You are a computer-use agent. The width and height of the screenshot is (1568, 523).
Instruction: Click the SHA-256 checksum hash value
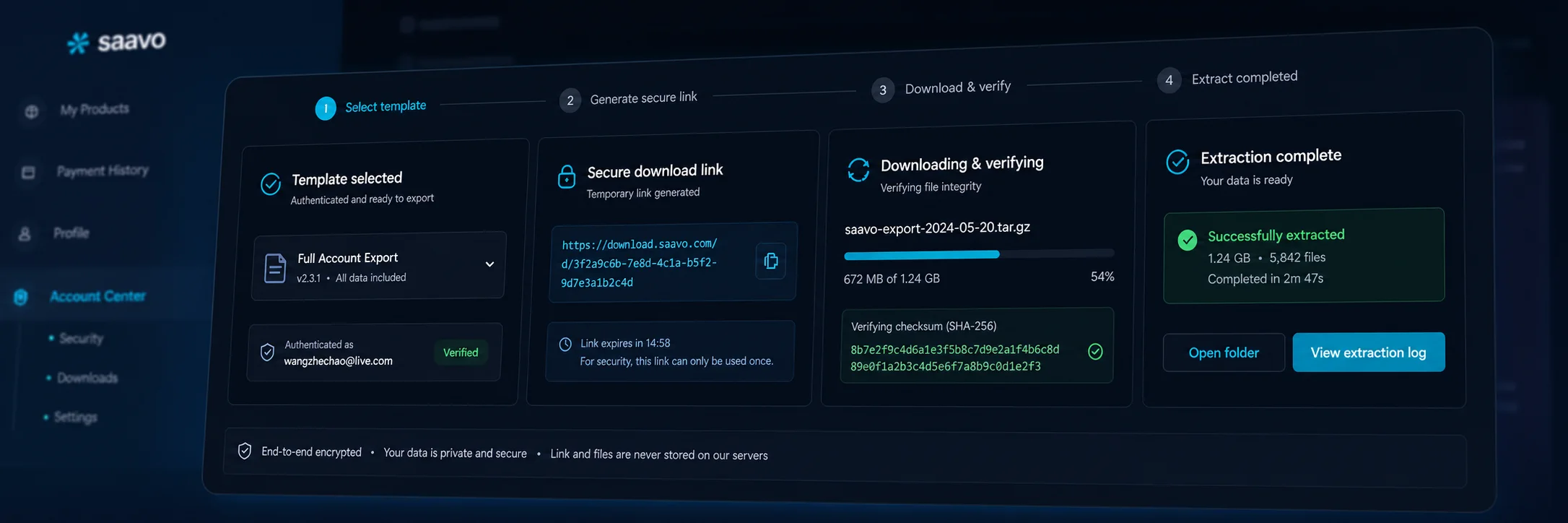pos(955,358)
